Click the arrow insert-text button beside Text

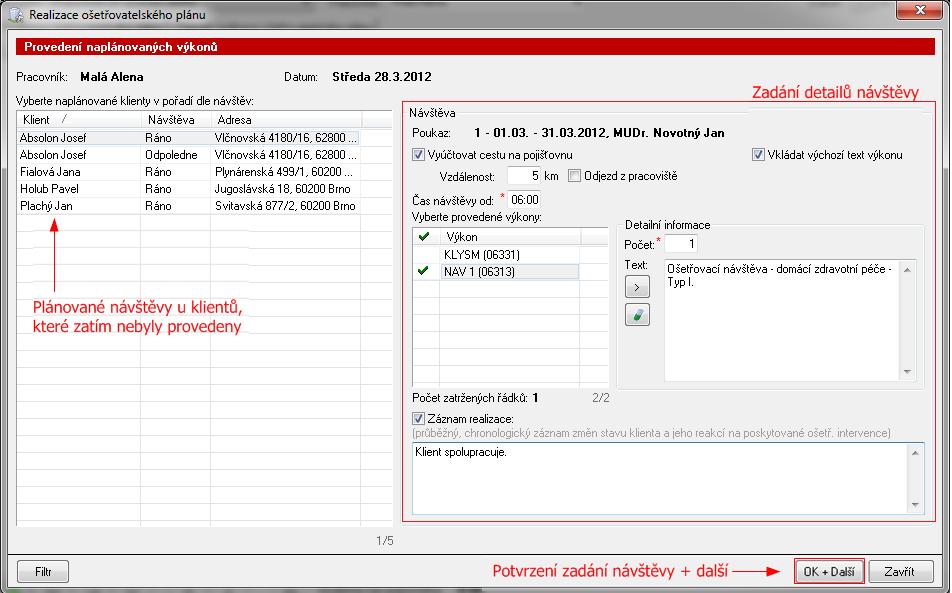(637, 287)
